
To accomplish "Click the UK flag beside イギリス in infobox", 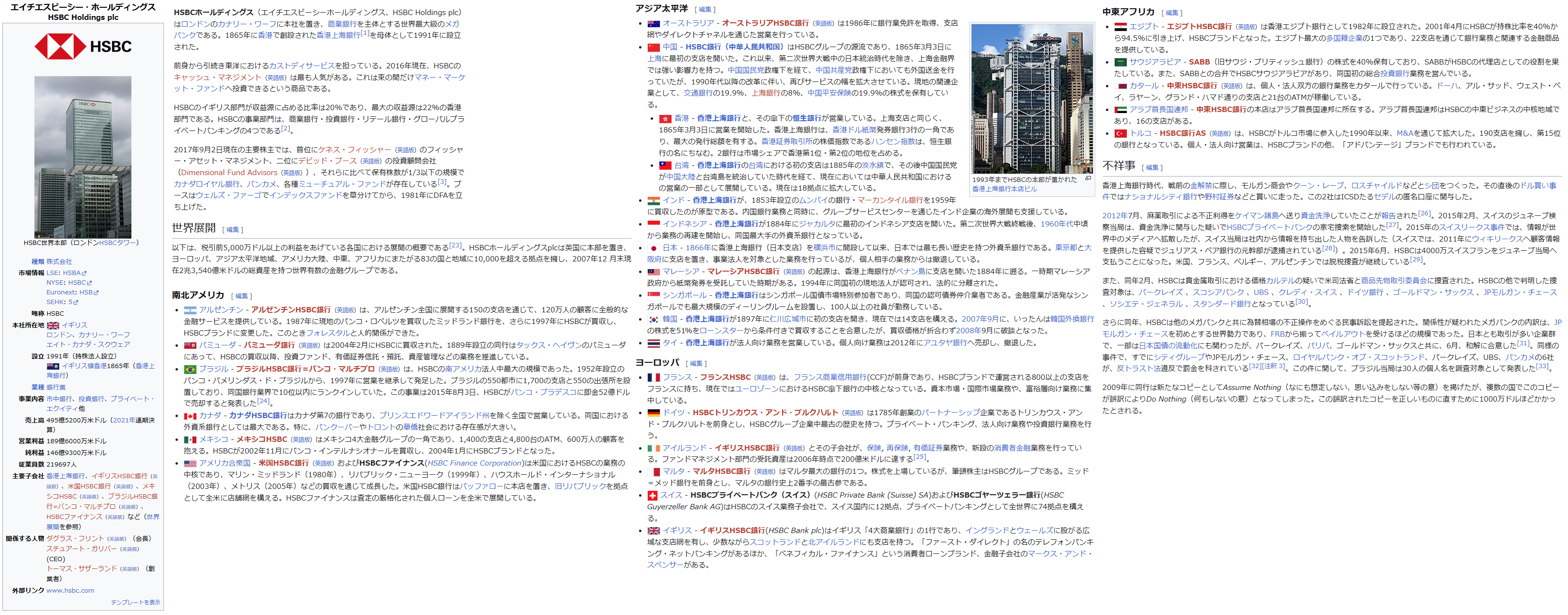I will [x=53, y=326].
